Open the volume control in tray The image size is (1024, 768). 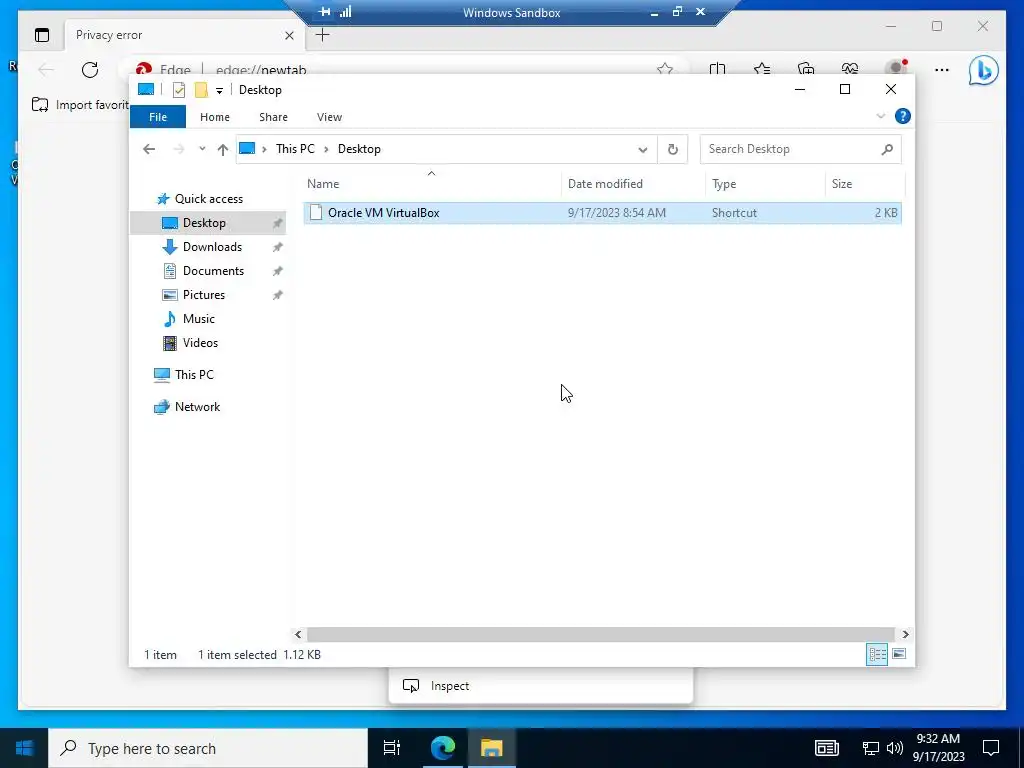[895, 748]
